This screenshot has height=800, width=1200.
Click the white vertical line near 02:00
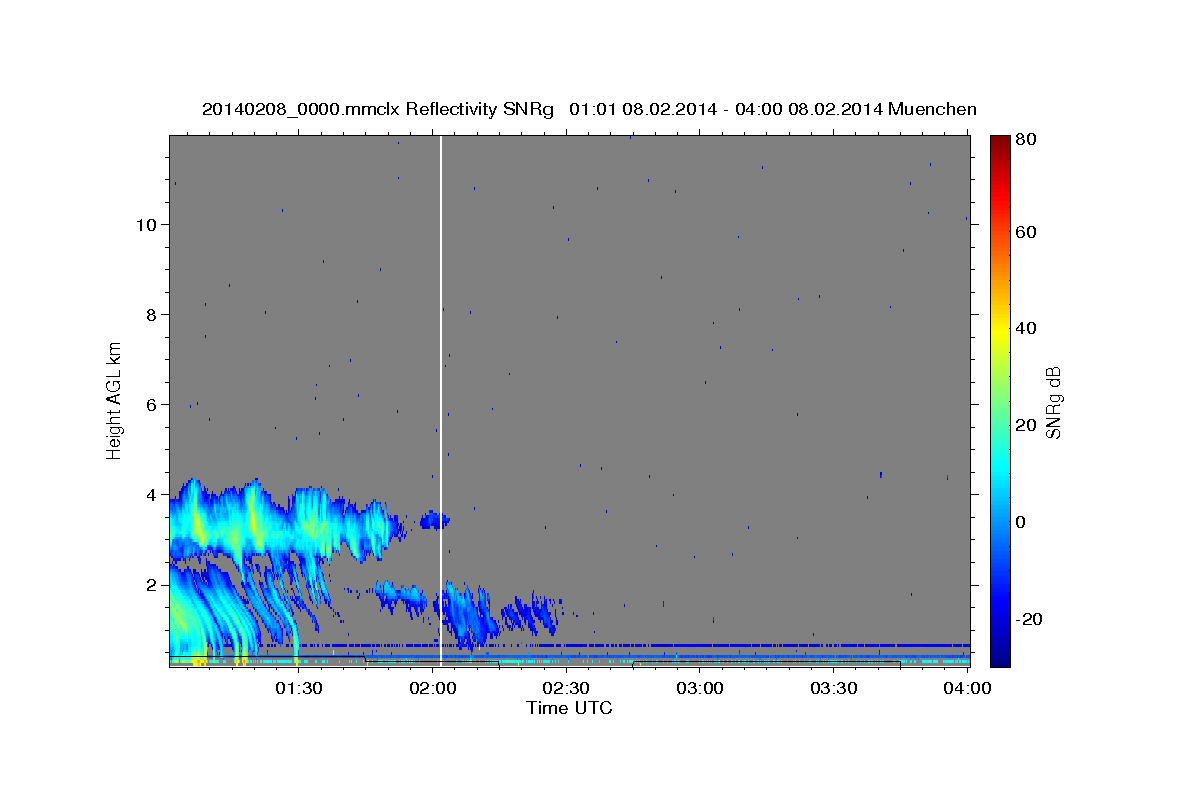441,400
